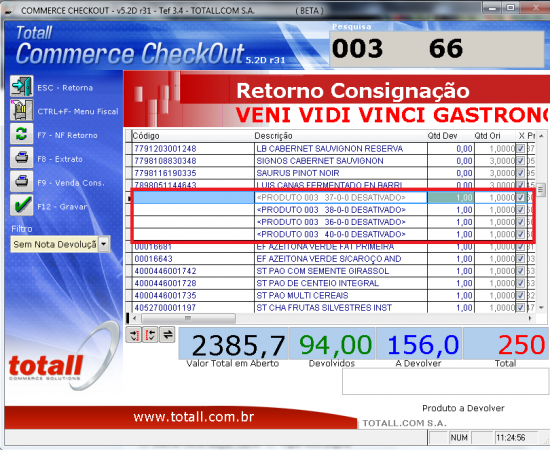Click the F12 Gravar green checkmark icon
The width and height of the screenshot is (550, 450).
tap(22, 205)
